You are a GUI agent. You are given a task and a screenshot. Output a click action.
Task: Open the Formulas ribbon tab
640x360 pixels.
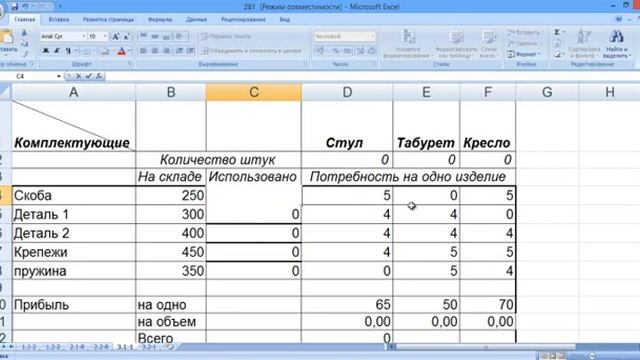pyautogui.click(x=160, y=19)
